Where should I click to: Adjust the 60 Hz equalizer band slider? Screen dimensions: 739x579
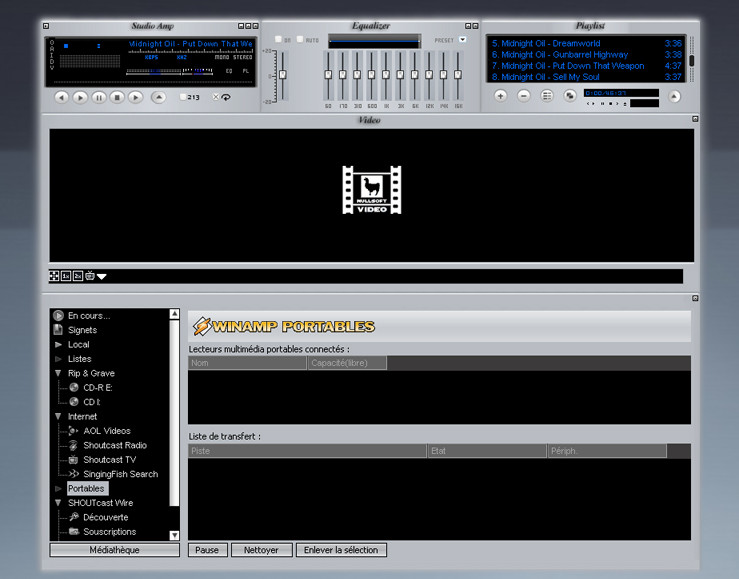pyautogui.click(x=328, y=75)
